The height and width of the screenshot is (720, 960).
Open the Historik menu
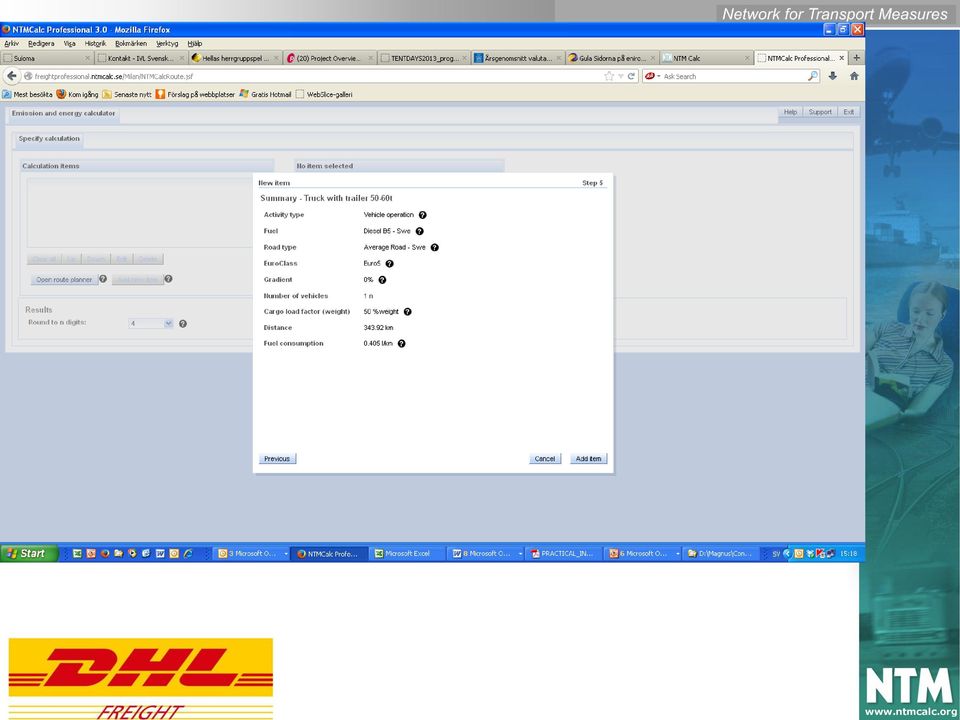[x=96, y=43]
